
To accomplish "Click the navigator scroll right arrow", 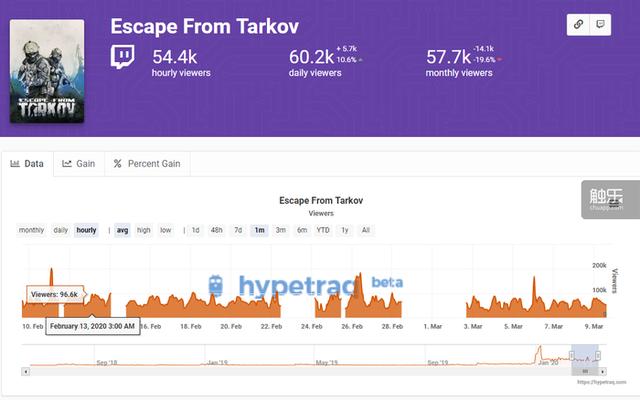I will coord(603,371).
